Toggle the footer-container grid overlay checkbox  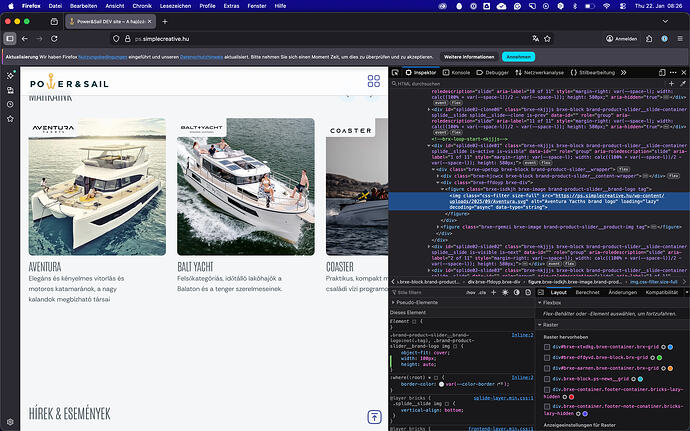click(546, 390)
